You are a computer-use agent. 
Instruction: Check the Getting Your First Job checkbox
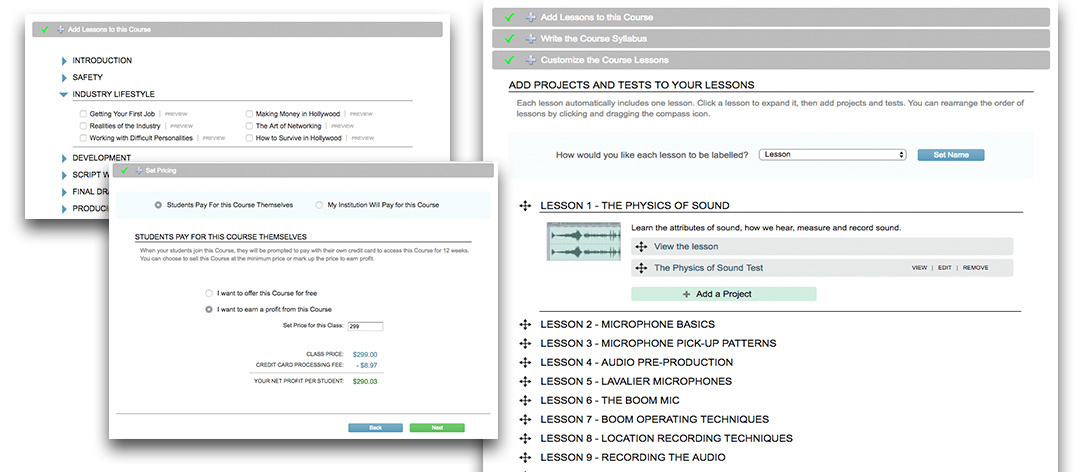click(x=84, y=115)
